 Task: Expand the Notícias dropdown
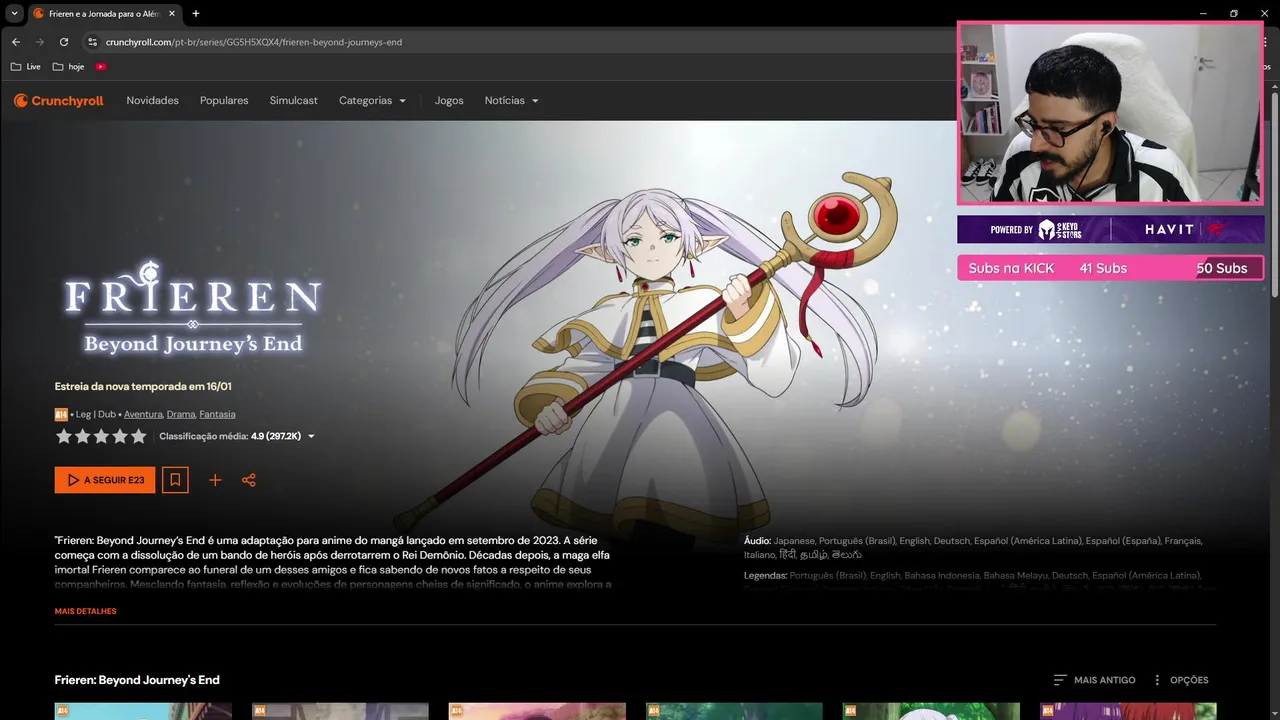[511, 101]
